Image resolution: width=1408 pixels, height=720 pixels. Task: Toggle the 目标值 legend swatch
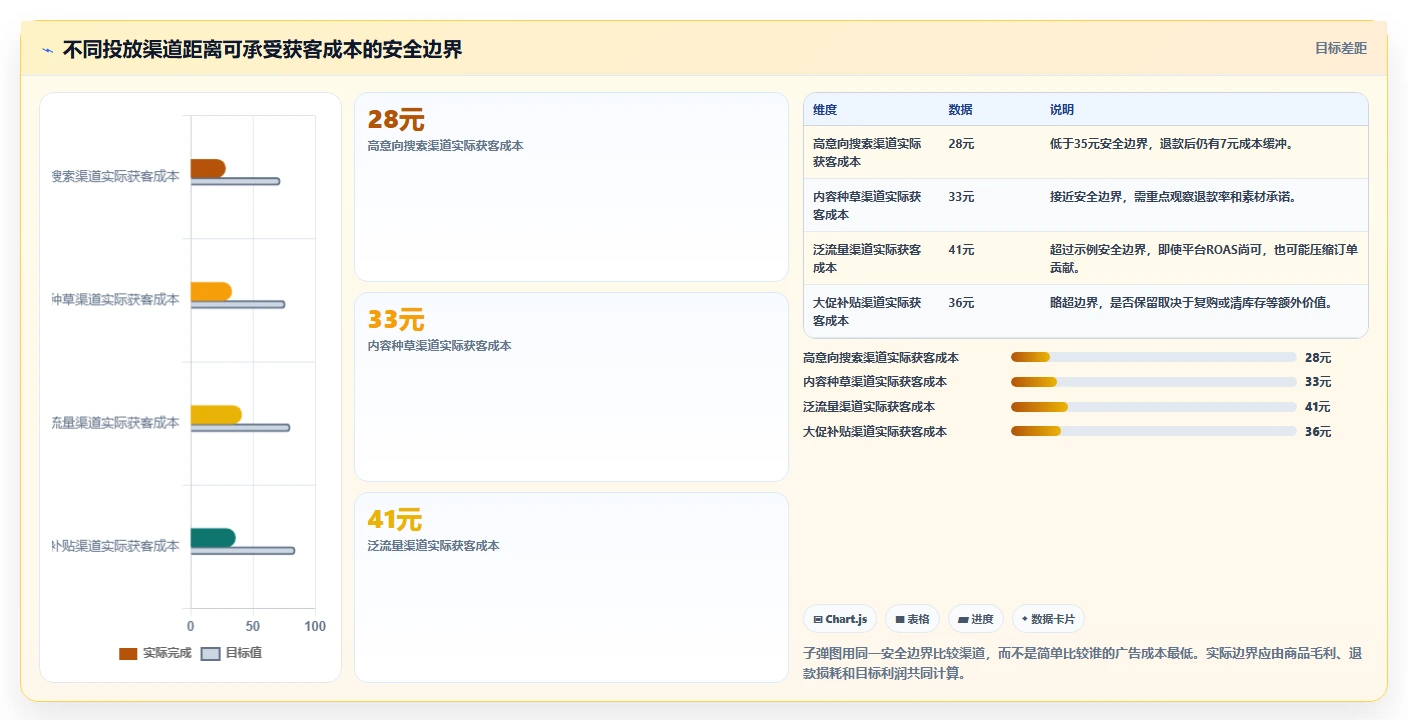(x=210, y=653)
